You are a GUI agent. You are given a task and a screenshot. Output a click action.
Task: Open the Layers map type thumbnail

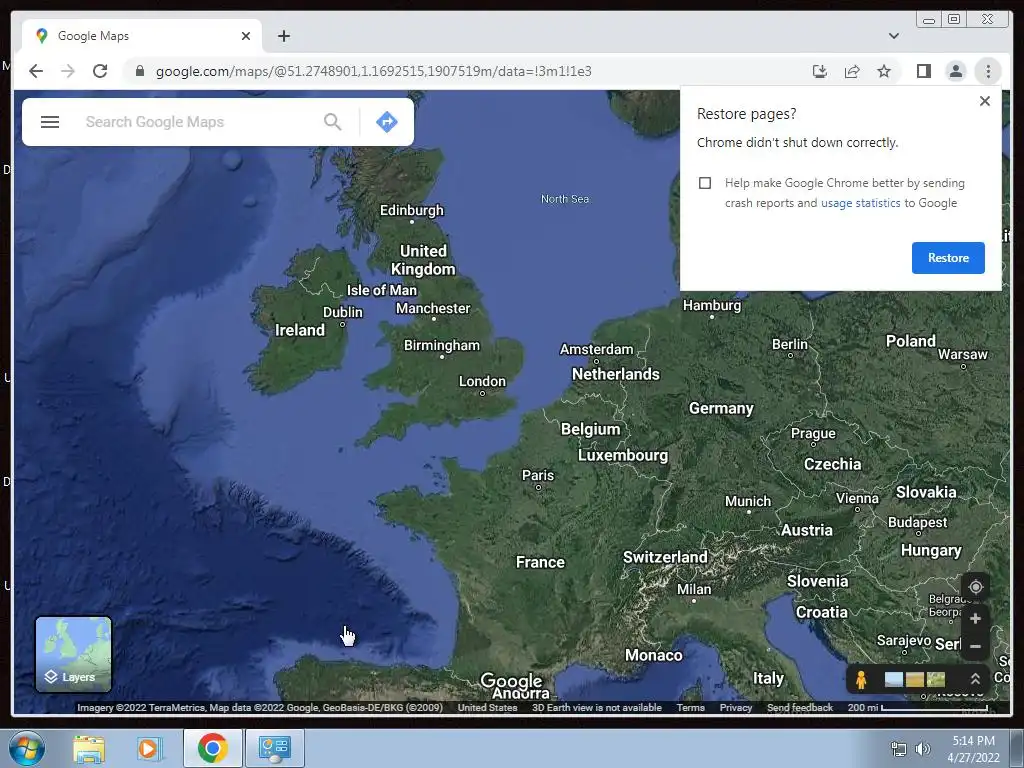click(x=73, y=654)
